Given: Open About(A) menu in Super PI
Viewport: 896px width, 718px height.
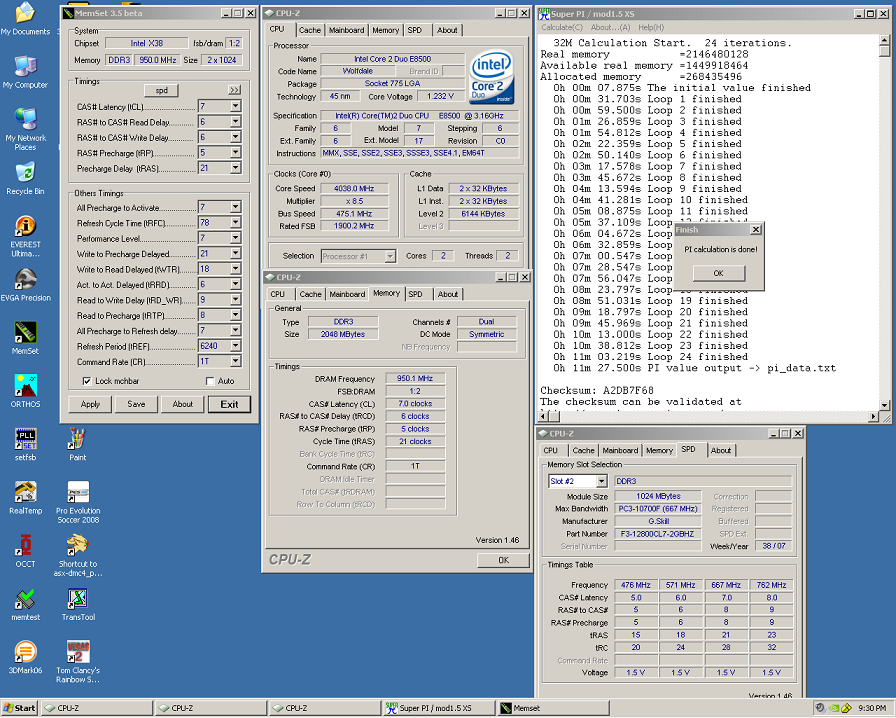Looking at the screenshot, I should coord(610,27).
